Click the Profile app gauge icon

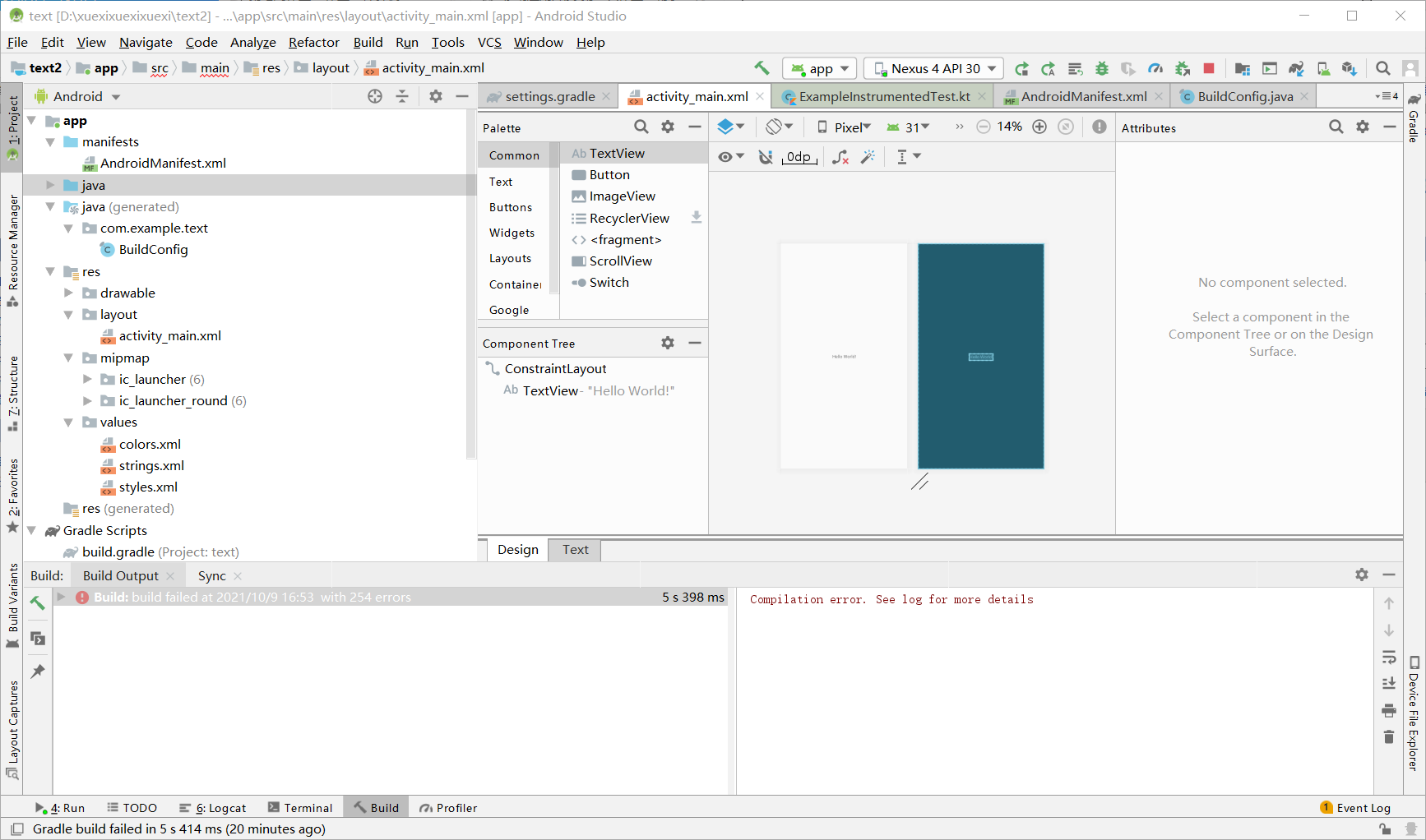click(x=1155, y=69)
